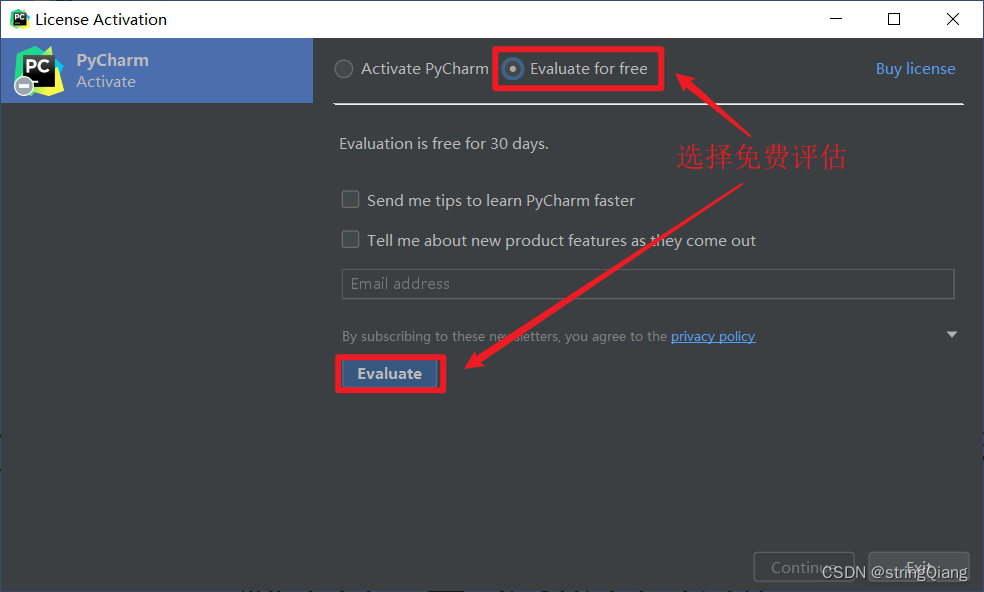Viewport: 984px width, 592px height.
Task: Click the 'Evaluation is free for 30 days.' text
Action: 444,144
